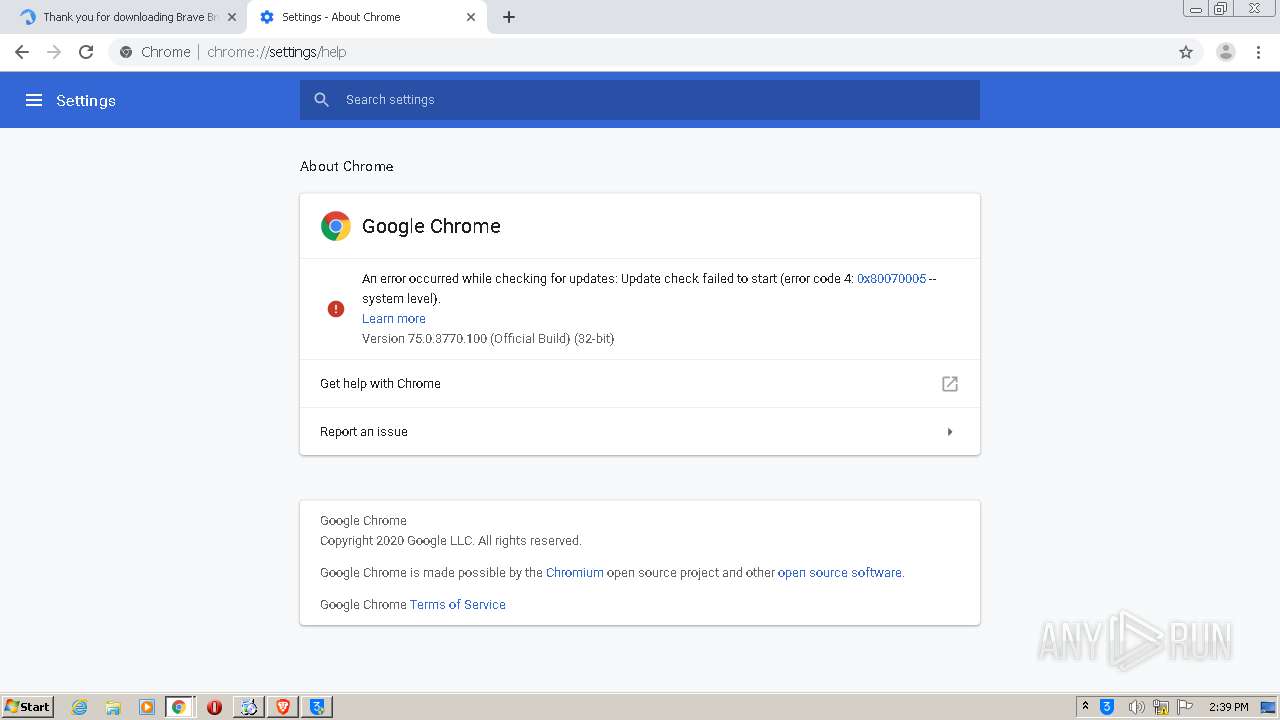Focus the Search settings field
The height and width of the screenshot is (720, 1280).
(640, 100)
